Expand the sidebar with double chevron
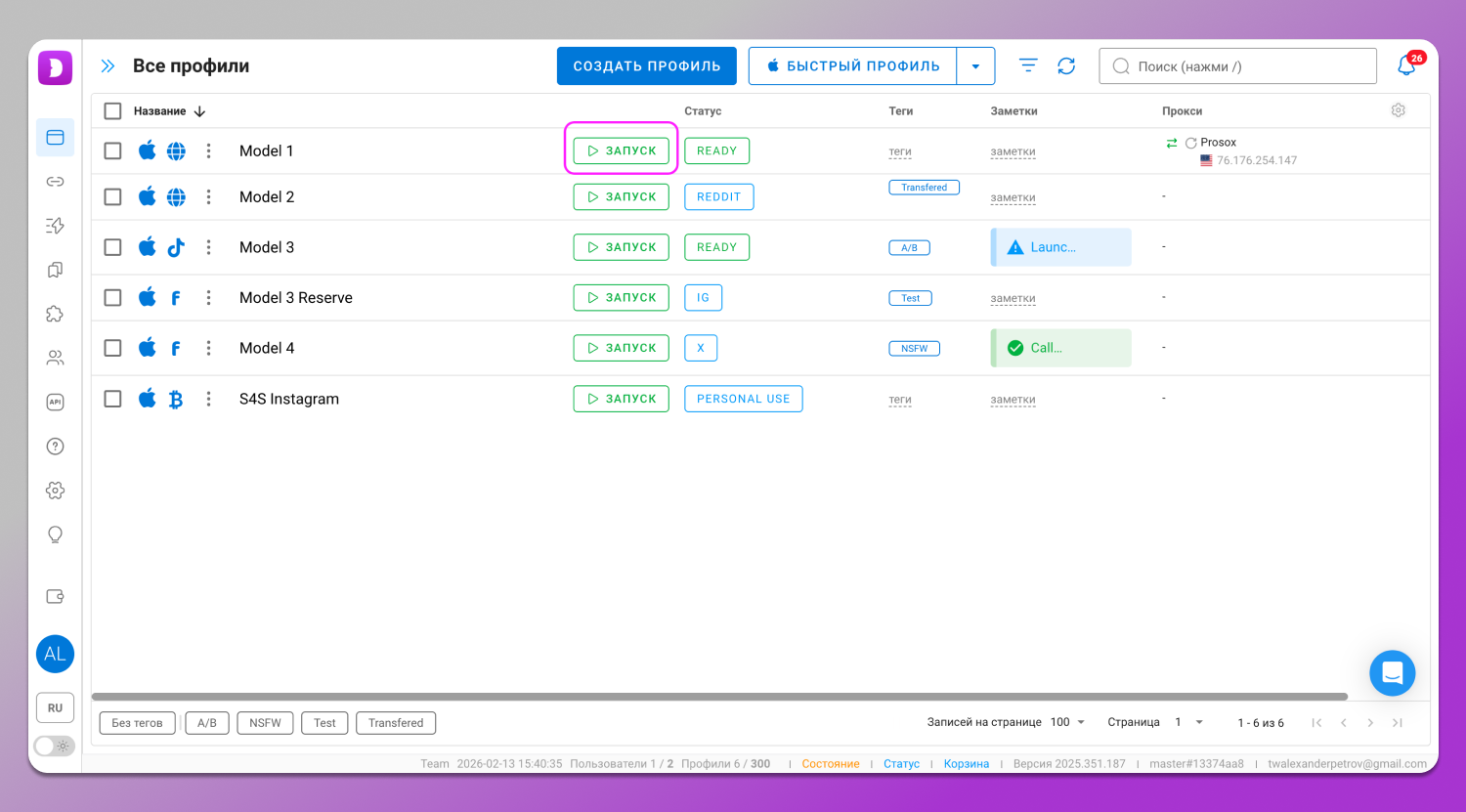This screenshot has height=812, width=1466. pos(108,66)
